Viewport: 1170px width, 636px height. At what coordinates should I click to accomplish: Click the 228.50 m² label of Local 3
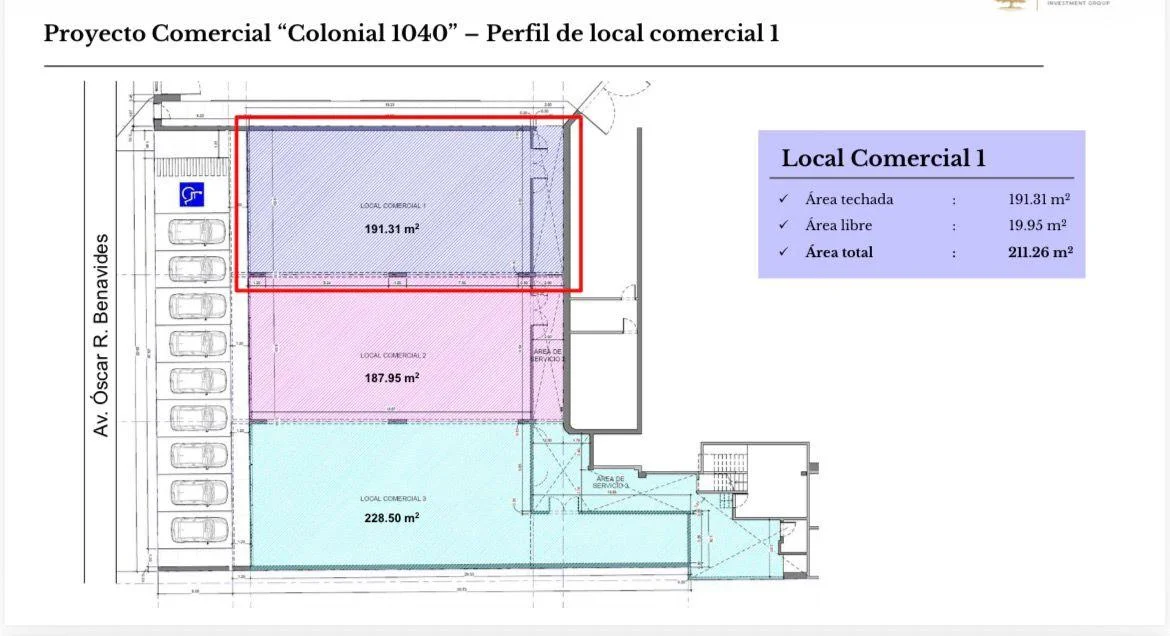pos(391,517)
